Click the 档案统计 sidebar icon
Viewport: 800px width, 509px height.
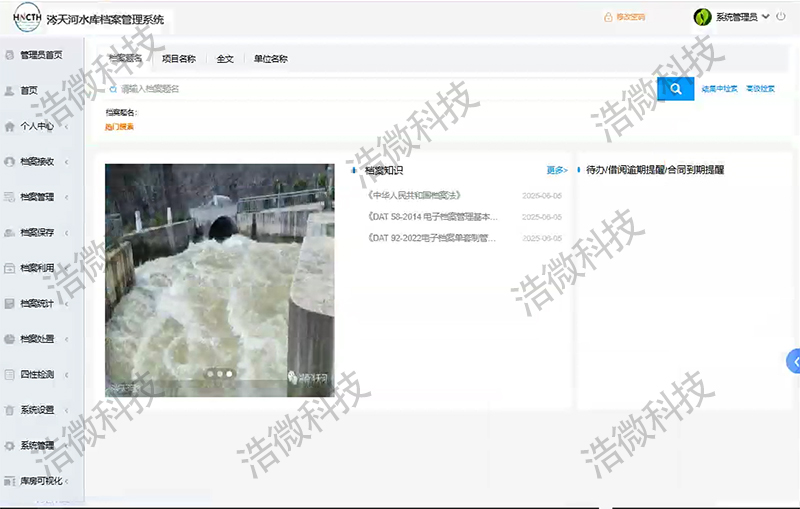tap(9, 303)
